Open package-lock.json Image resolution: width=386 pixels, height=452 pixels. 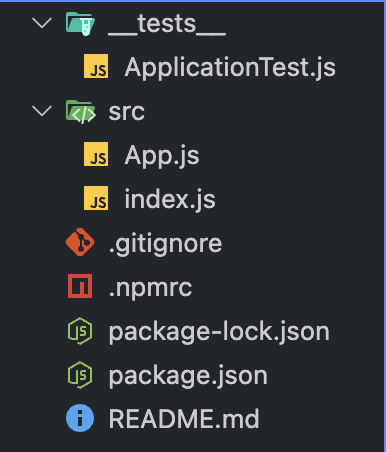219,332
